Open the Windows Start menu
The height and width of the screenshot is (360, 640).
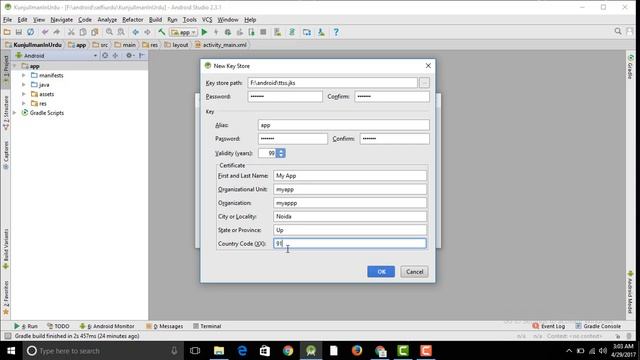11,351
